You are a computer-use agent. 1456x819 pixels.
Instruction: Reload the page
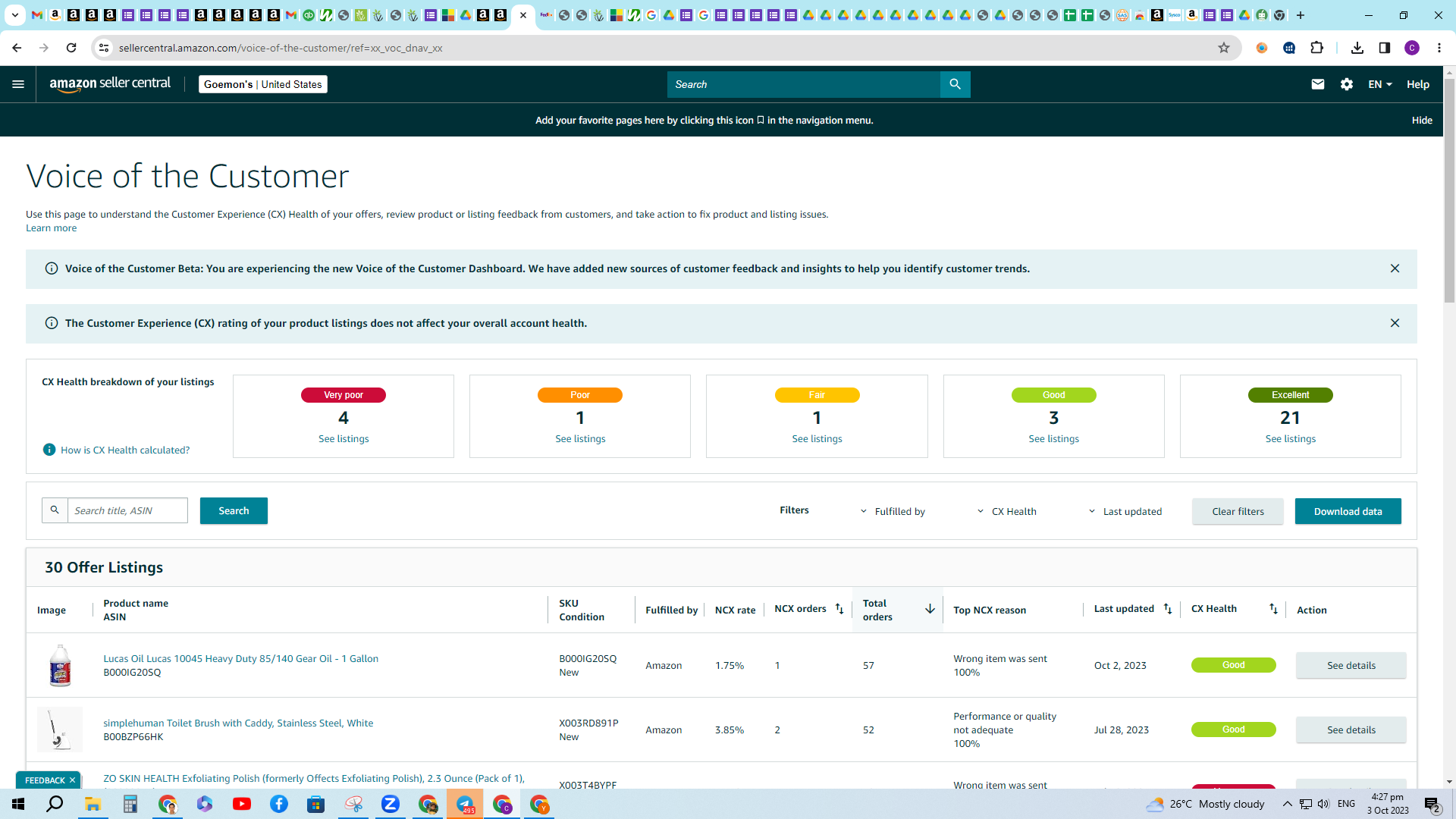pos(71,48)
